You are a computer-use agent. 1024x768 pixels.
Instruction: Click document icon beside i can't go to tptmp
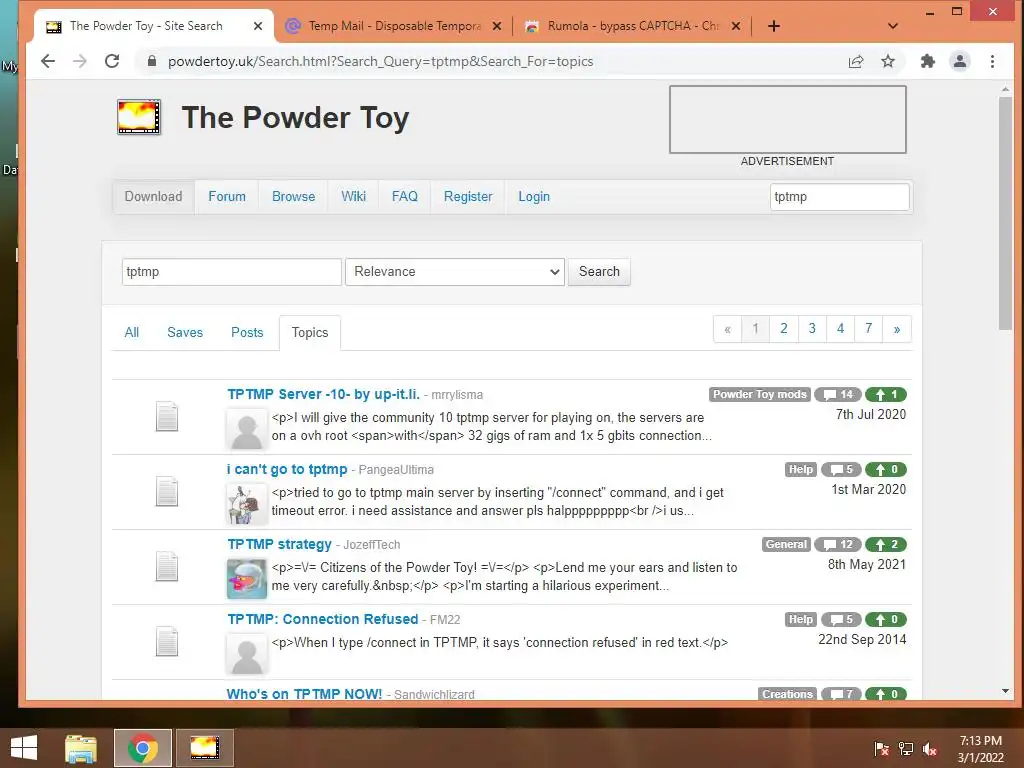[x=167, y=492]
